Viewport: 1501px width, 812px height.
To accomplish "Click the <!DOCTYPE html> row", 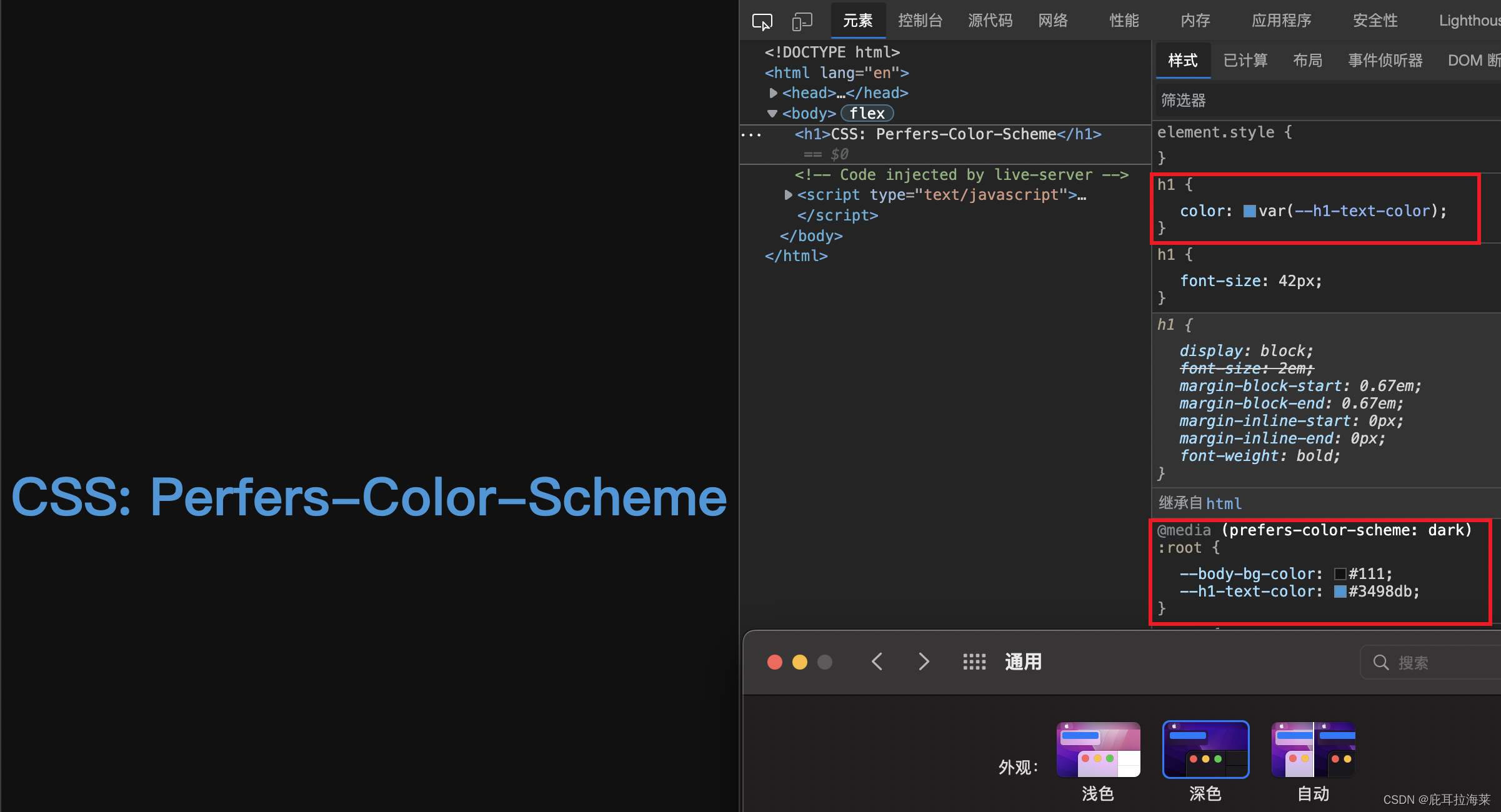I will pyautogui.click(x=832, y=52).
